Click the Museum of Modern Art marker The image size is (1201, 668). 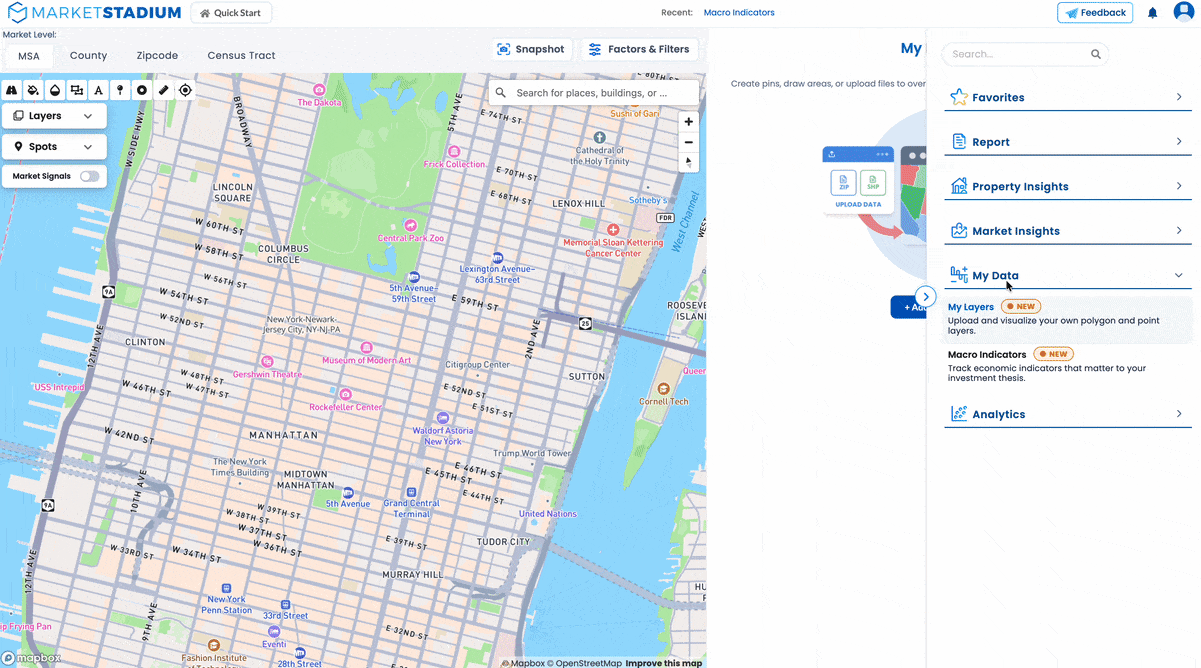tap(366, 350)
